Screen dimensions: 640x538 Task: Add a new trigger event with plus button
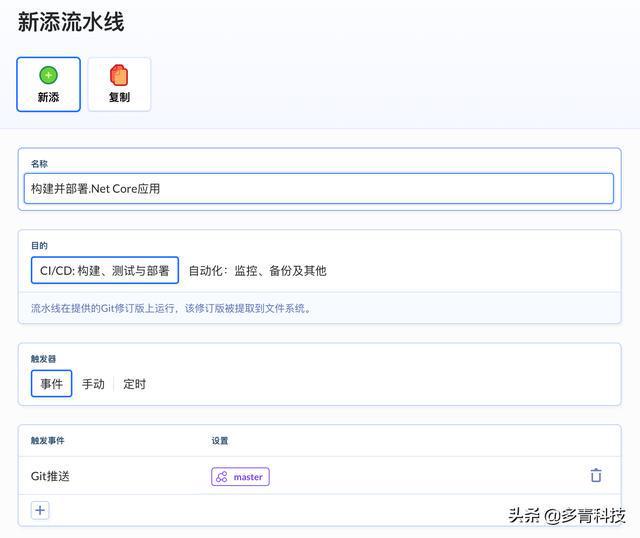pos(40,510)
